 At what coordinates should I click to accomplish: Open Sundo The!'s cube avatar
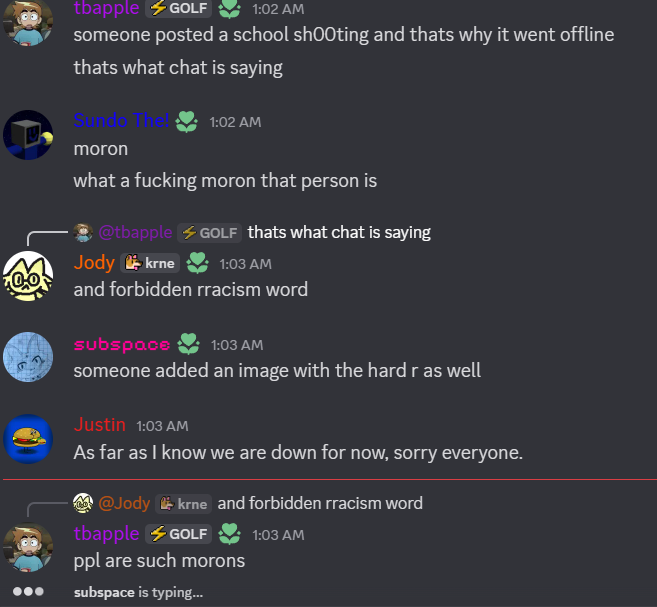point(28,135)
